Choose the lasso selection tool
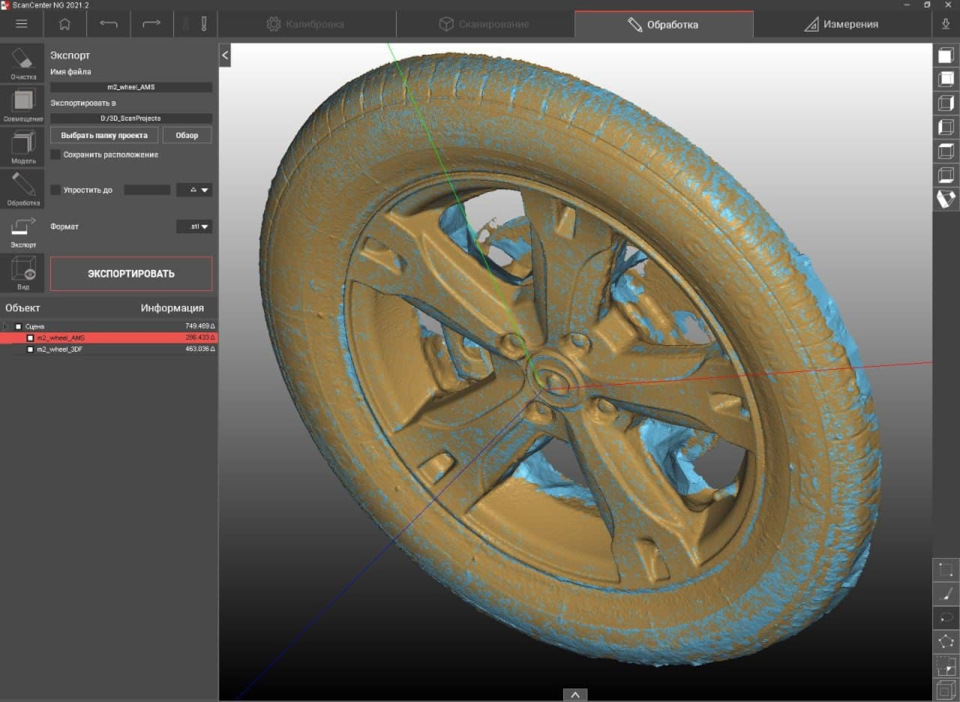 (945, 618)
